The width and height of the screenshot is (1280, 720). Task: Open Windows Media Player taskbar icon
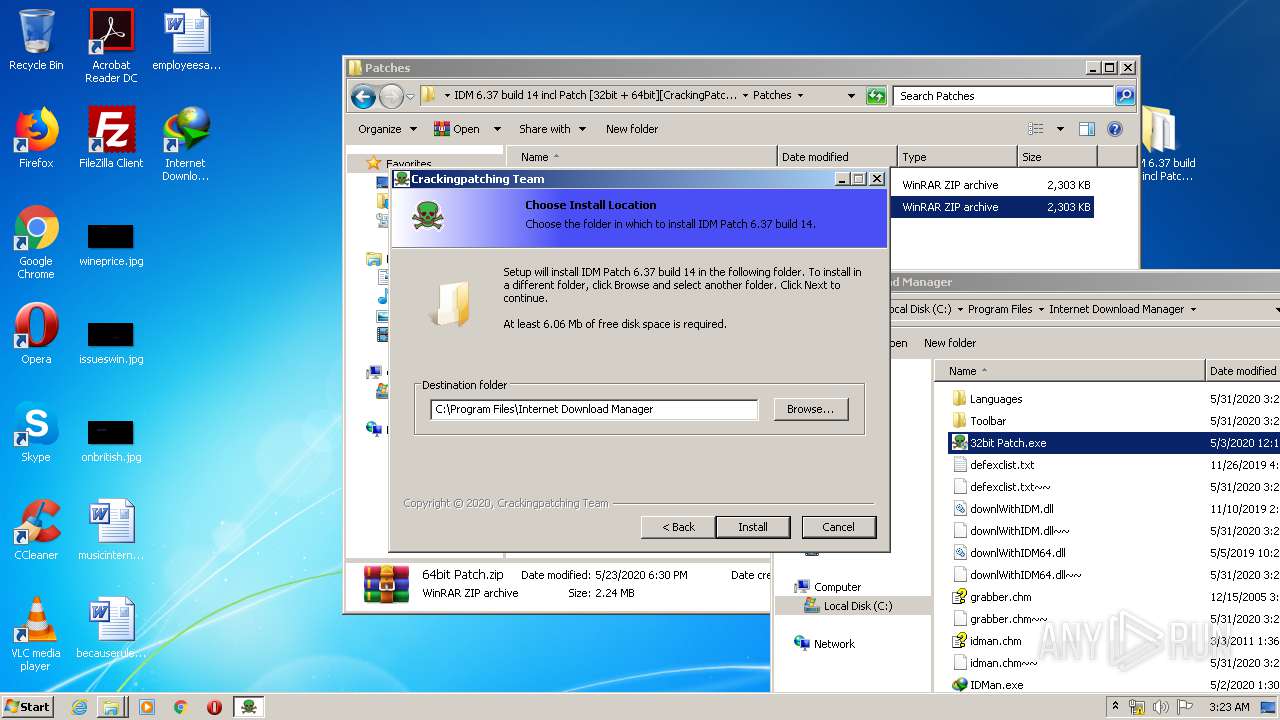coord(147,707)
